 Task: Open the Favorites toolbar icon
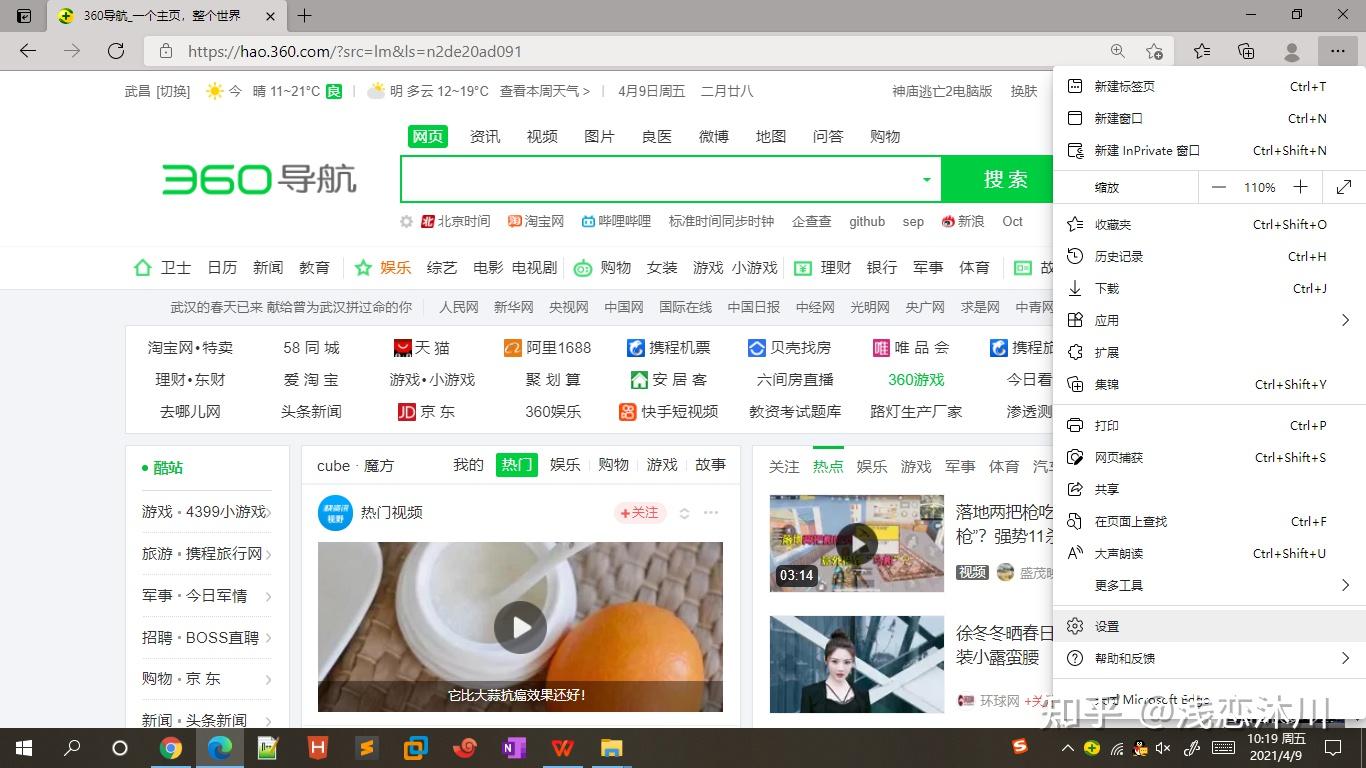coord(1202,51)
